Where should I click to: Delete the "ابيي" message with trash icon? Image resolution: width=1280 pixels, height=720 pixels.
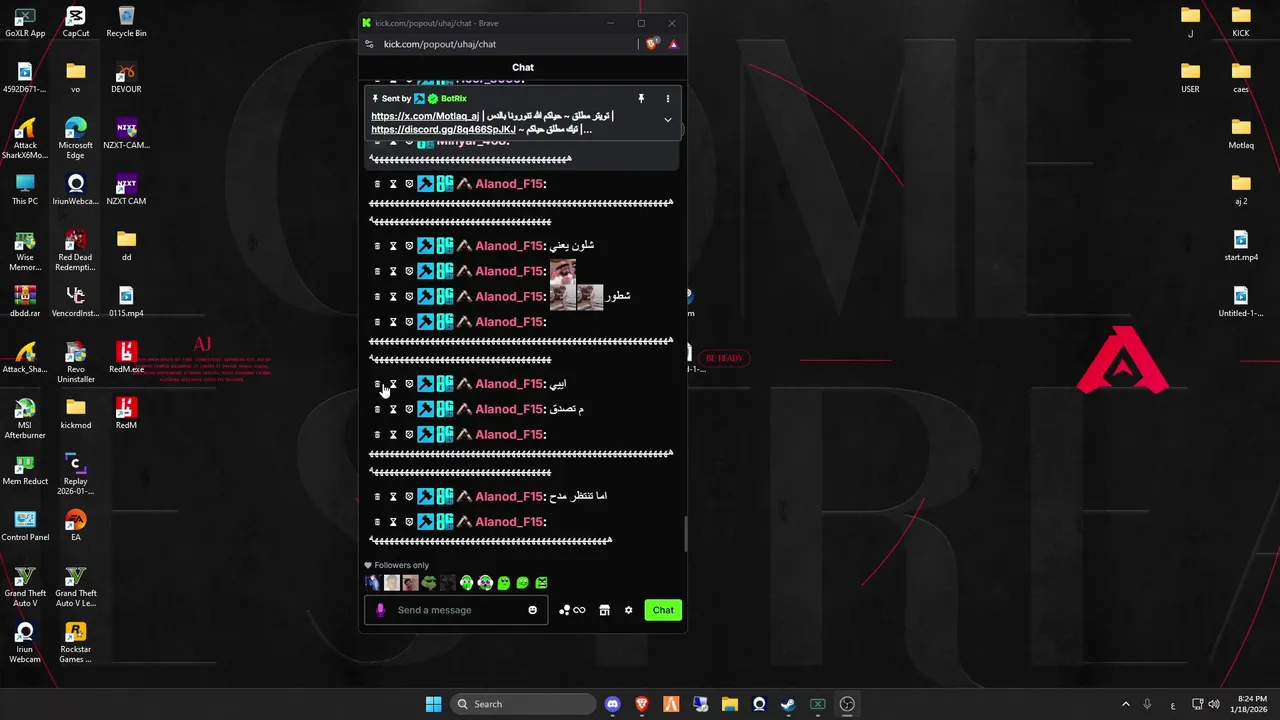377,384
